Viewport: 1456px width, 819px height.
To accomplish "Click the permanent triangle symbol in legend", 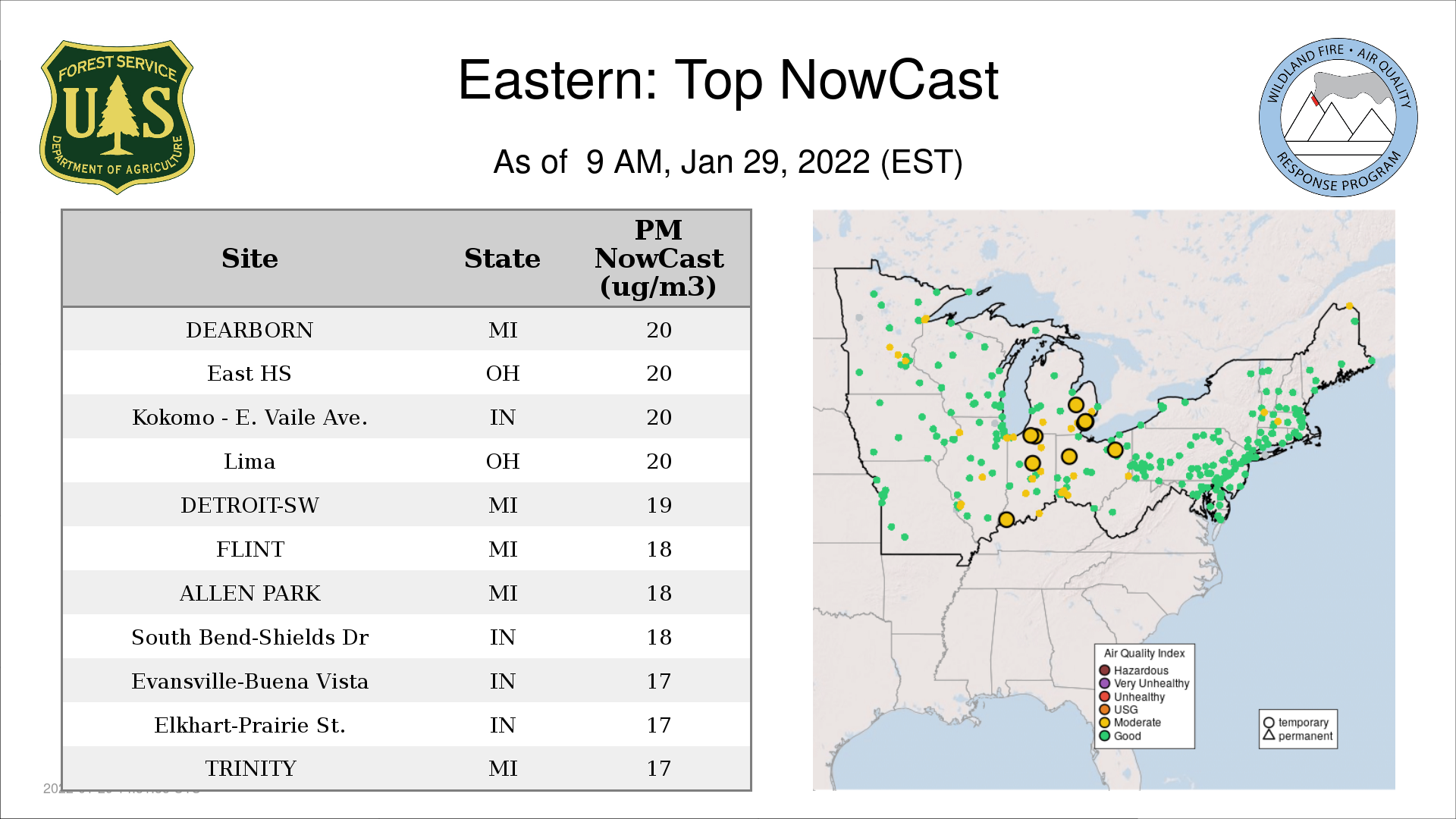I will [1269, 735].
